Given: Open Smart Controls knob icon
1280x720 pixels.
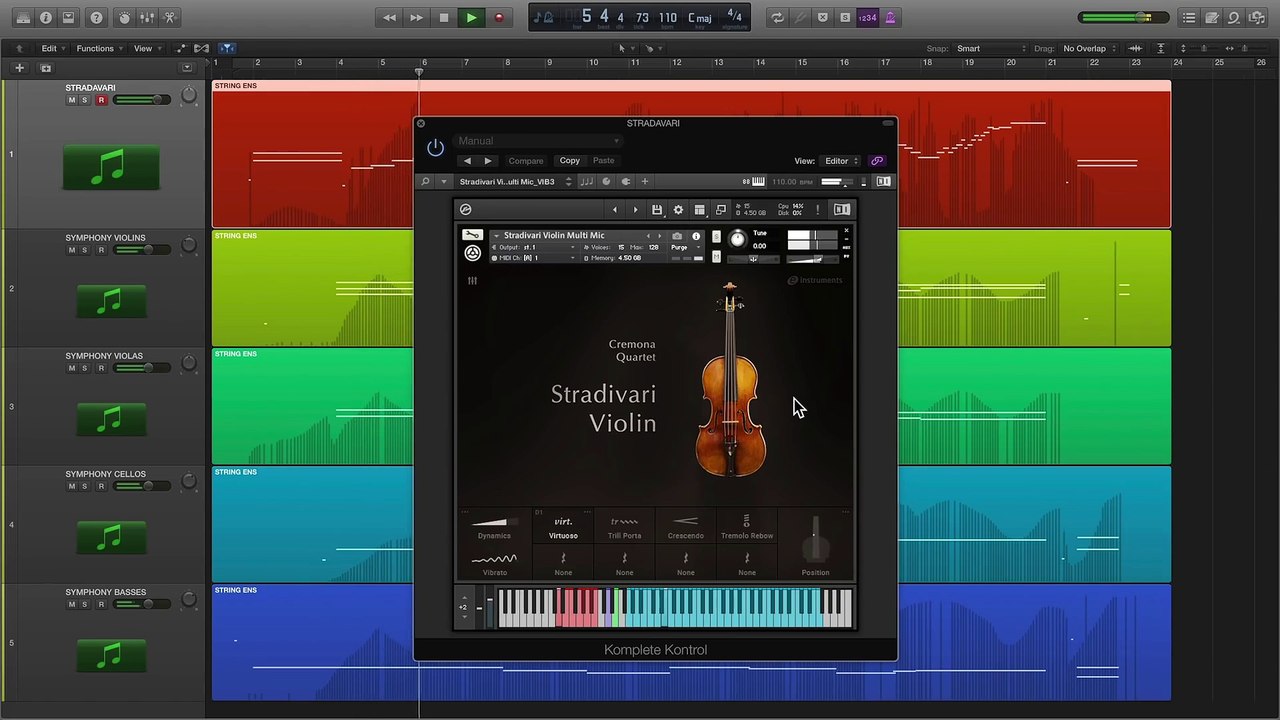Looking at the screenshot, I should pos(124,17).
